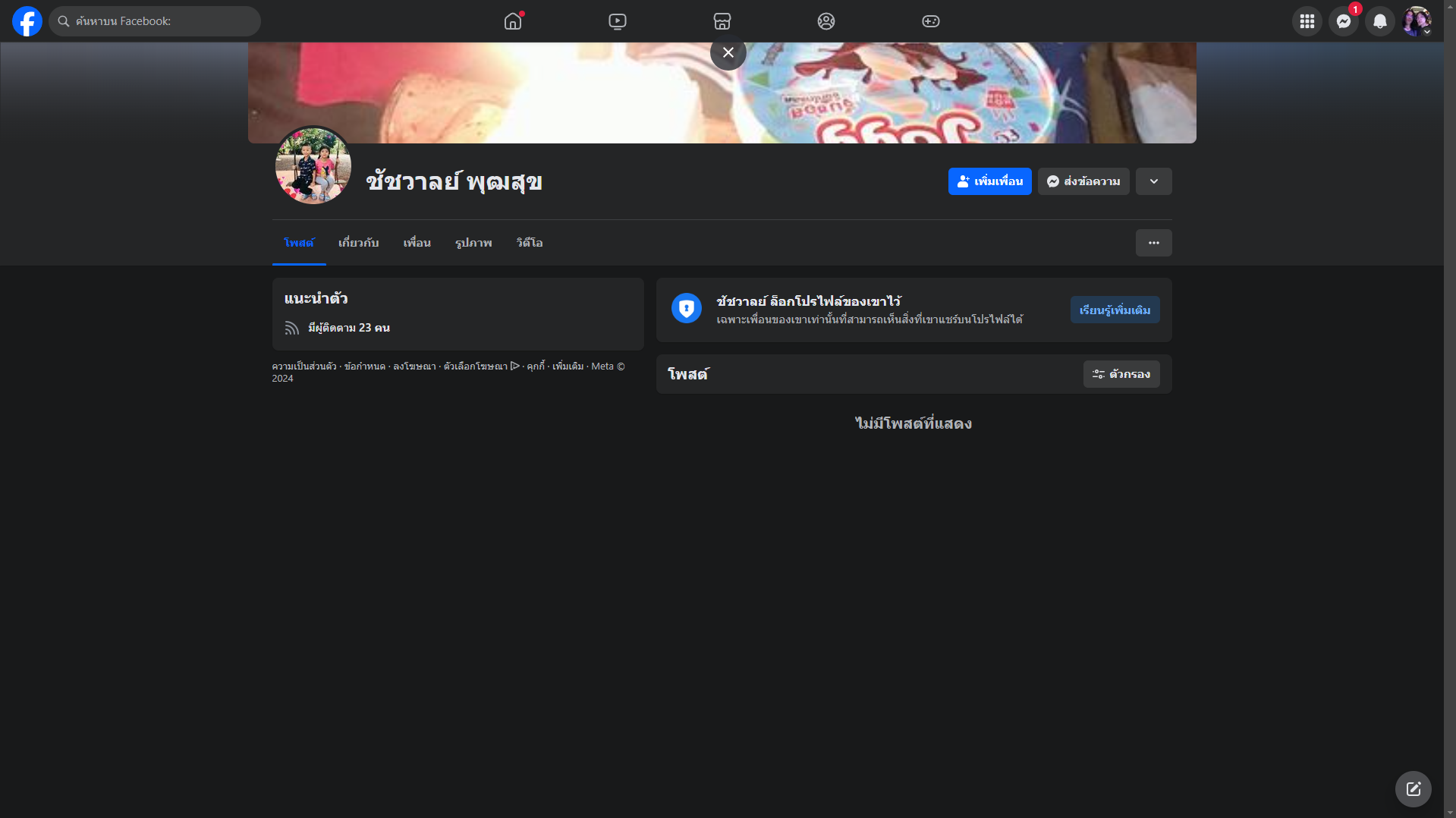1456x818 pixels.
Task: Switch to the เกี่ยวกับ tab
Action: (359, 243)
